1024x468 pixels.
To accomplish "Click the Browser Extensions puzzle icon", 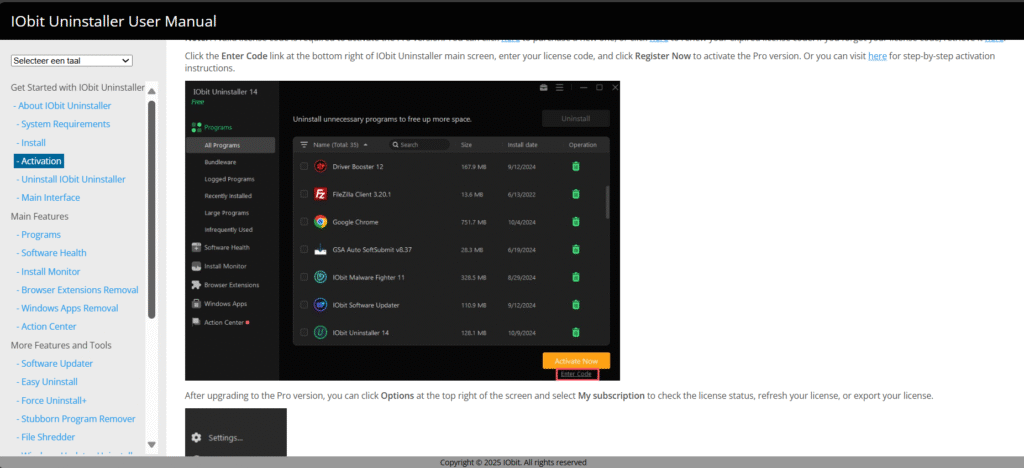I will click(x=197, y=285).
